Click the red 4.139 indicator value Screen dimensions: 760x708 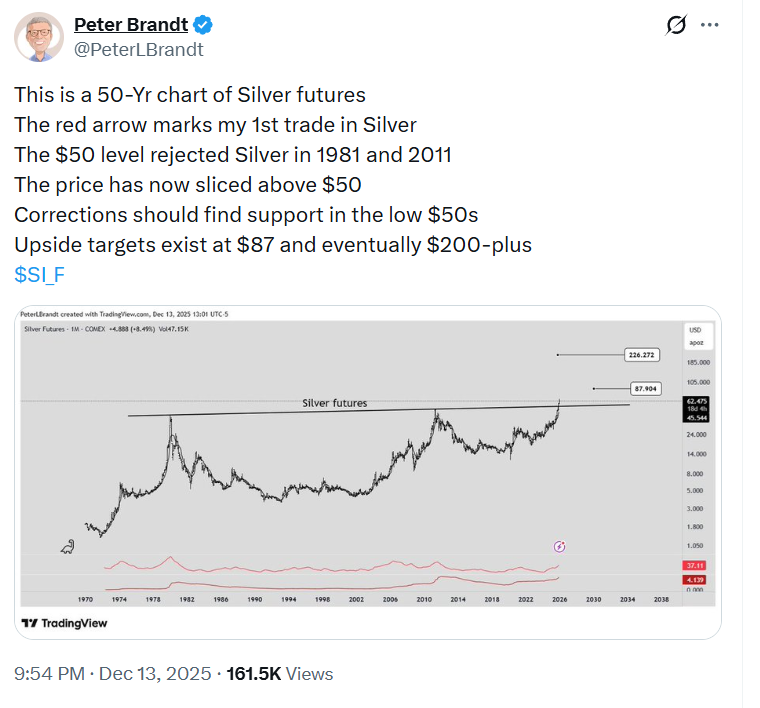[696, 579]
